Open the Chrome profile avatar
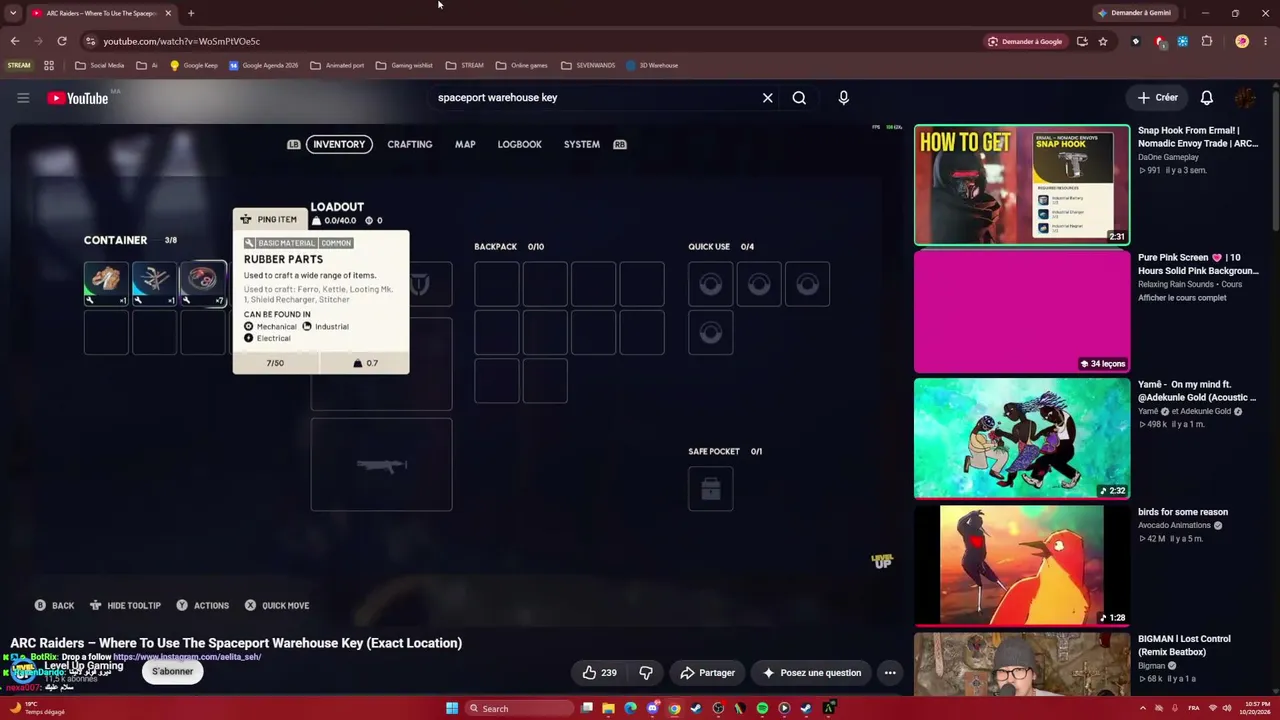This screenshot has width=1280, height=720. 1242,41
